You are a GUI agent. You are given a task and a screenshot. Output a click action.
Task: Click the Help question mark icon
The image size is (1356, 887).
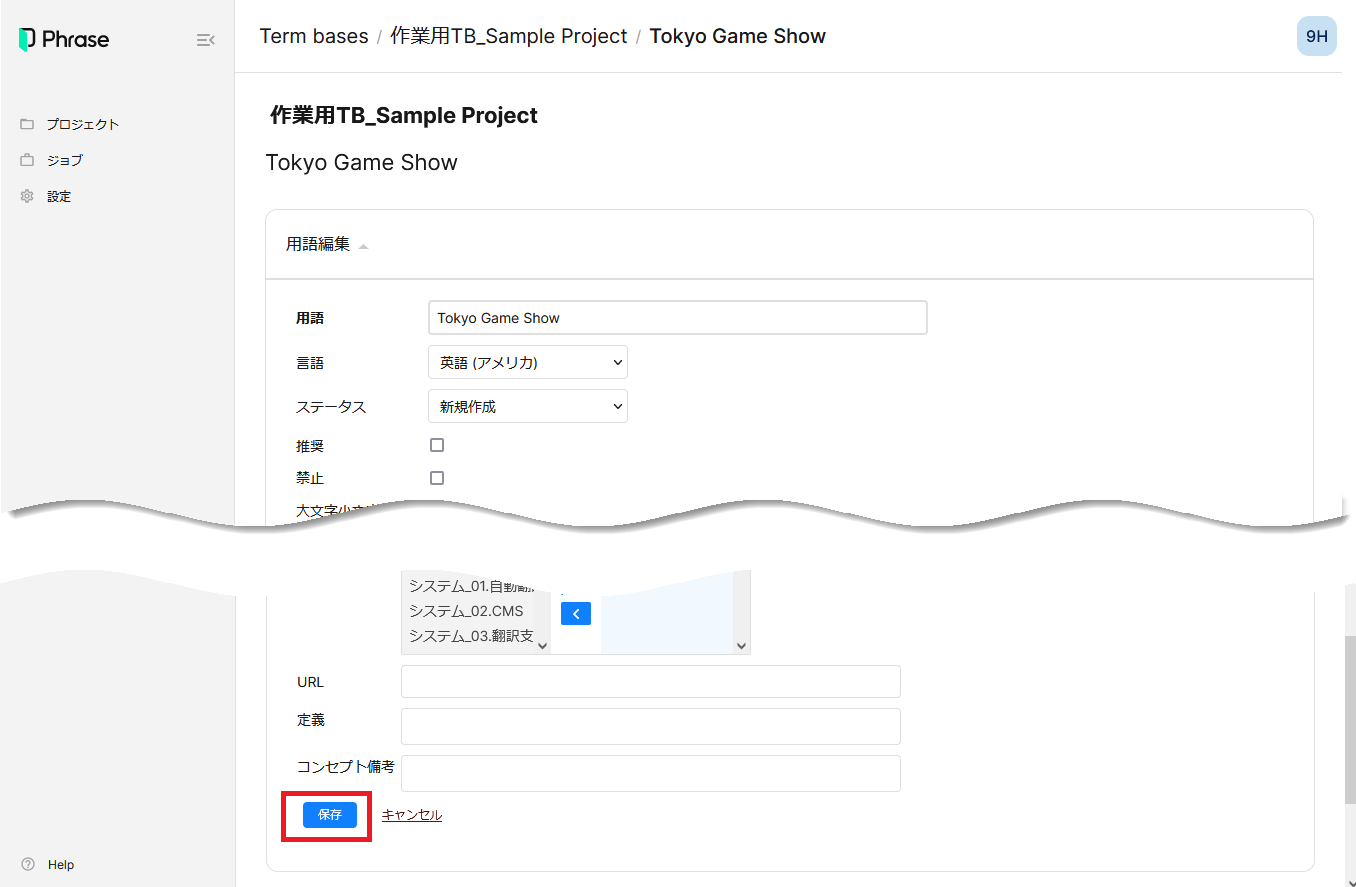tap(28, 864)
